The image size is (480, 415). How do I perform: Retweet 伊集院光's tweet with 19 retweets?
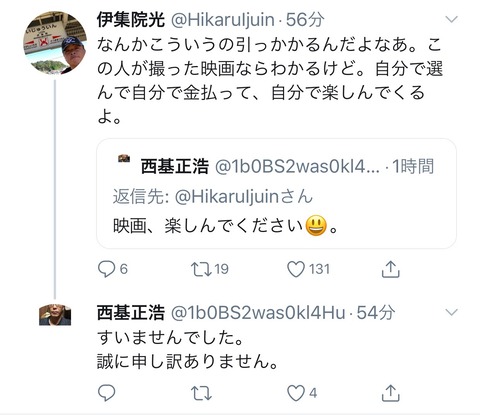pos(201,269)
